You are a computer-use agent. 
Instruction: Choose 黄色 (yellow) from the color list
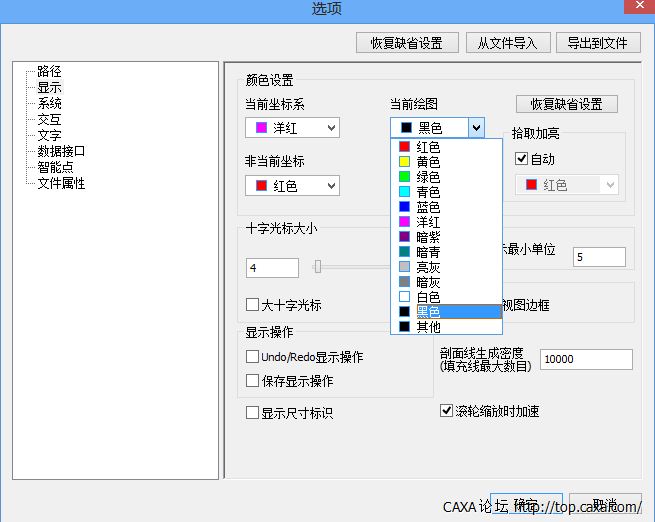pos(428,162)
